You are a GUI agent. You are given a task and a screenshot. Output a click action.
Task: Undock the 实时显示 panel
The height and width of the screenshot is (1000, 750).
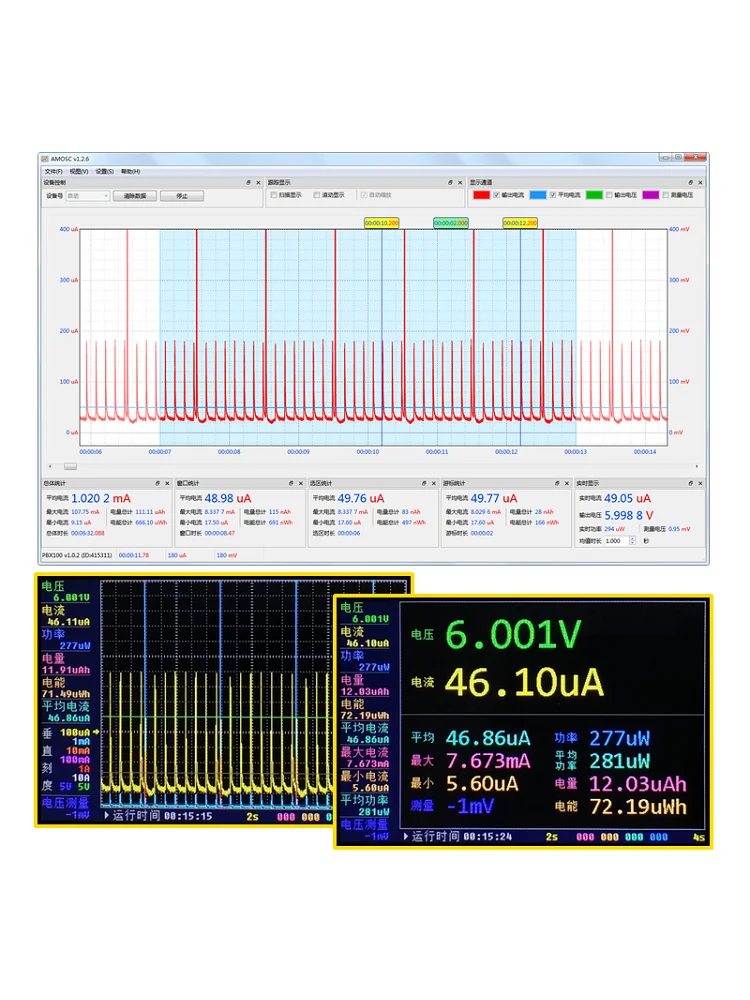click(691, 483)
